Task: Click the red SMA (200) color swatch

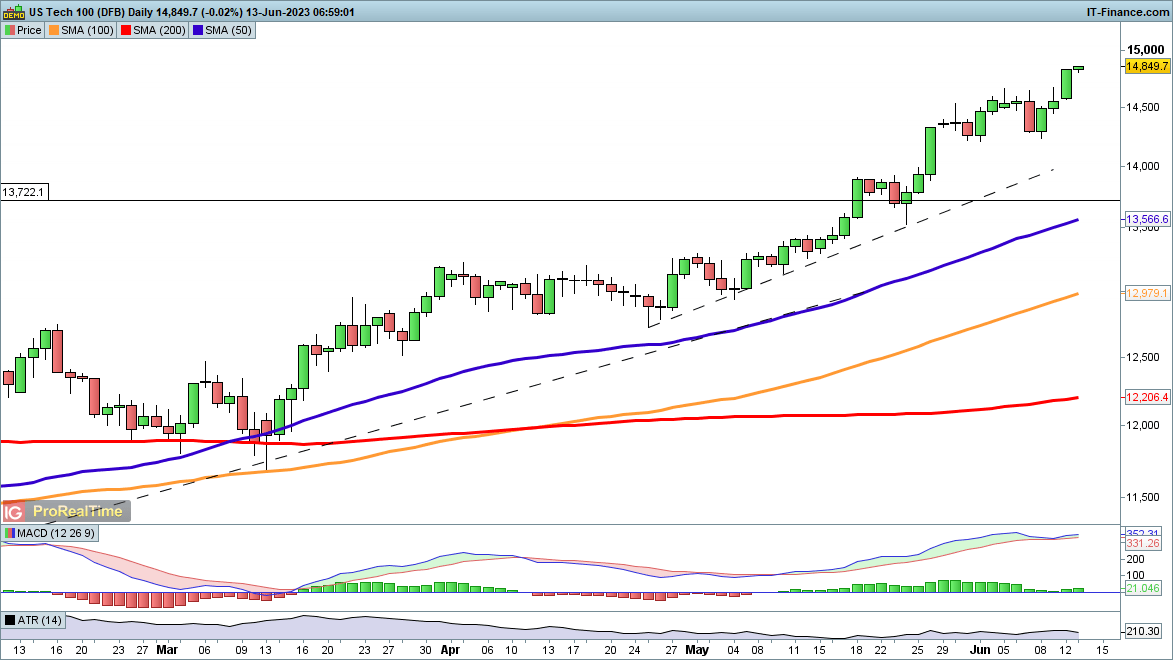Action: 126,30
